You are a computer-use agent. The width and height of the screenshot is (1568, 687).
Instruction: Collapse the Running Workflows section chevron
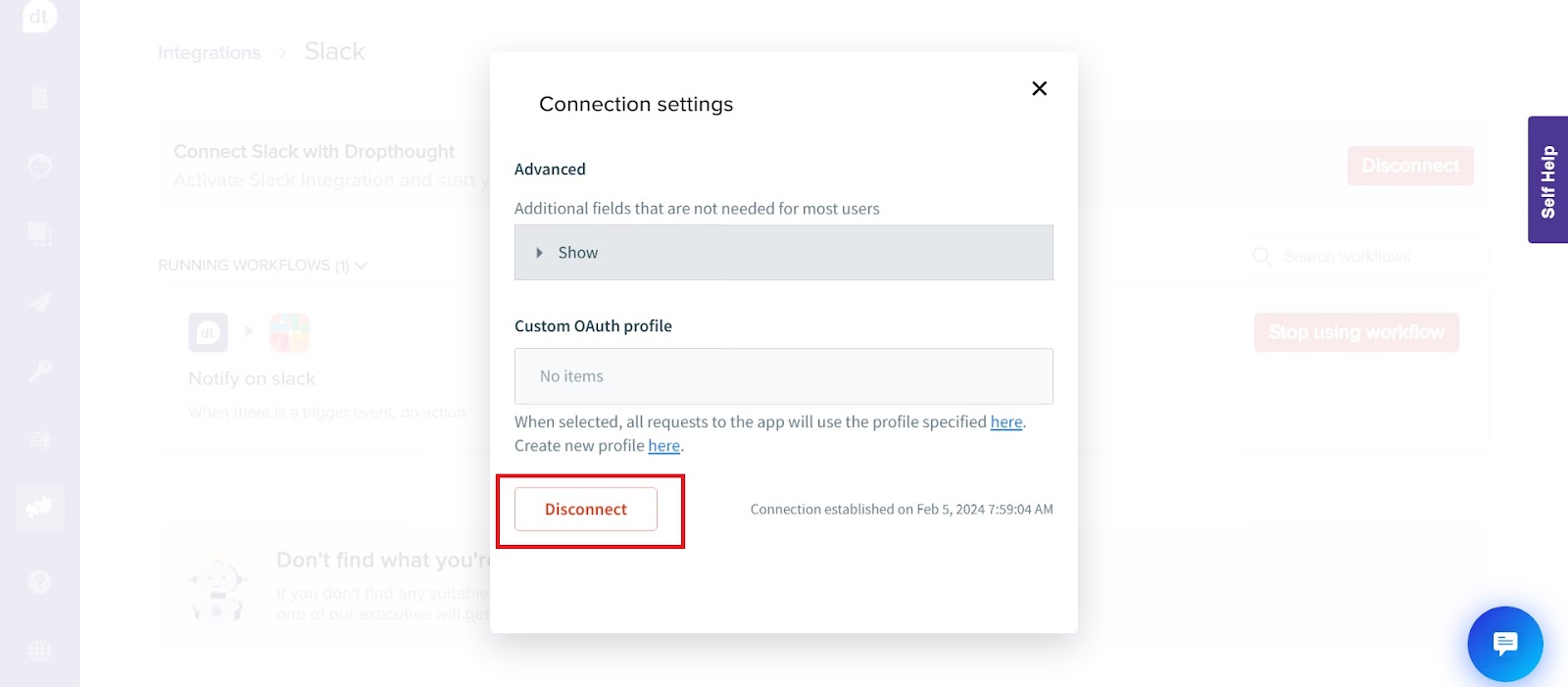[362, 266]
